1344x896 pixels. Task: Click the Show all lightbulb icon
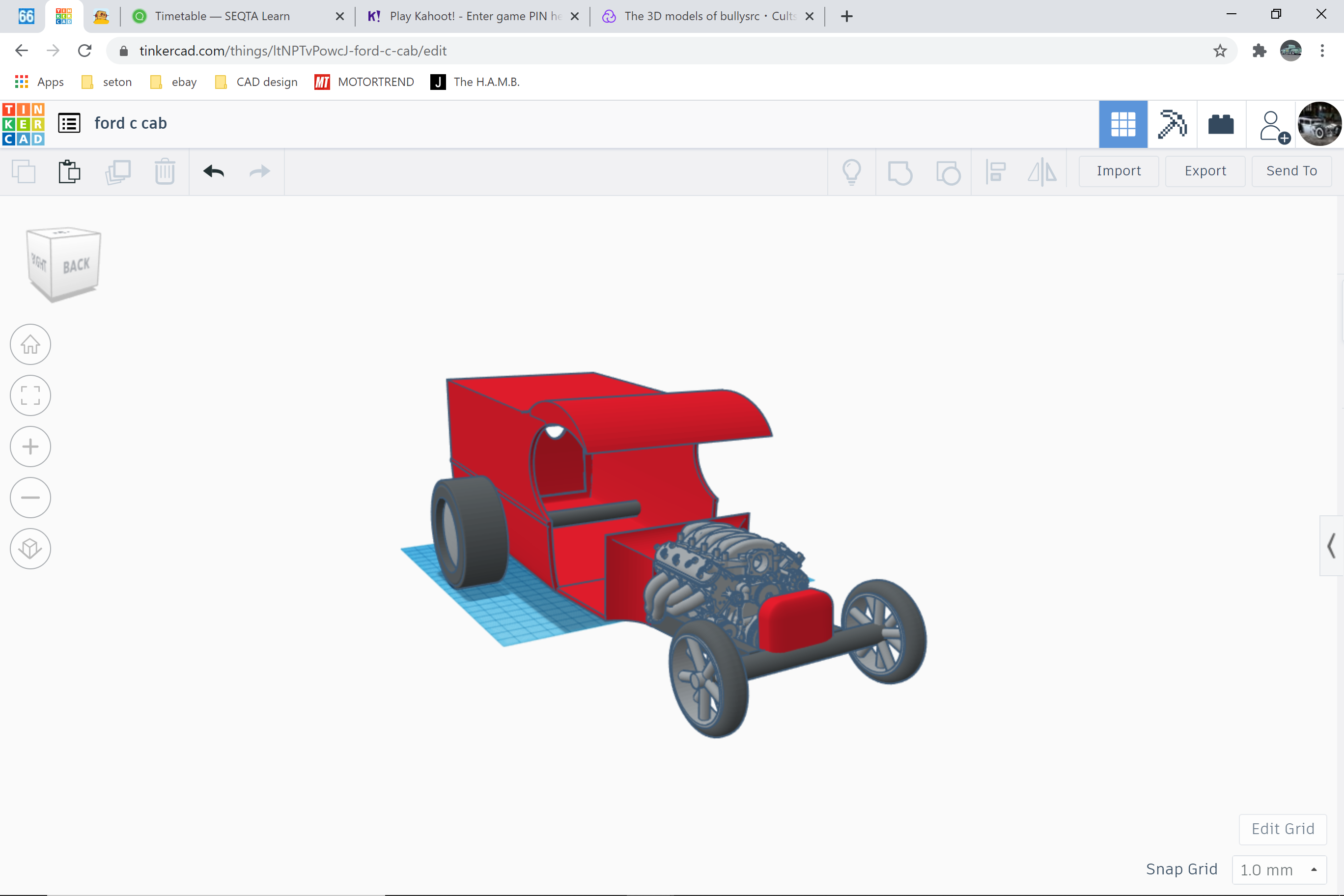851,171
